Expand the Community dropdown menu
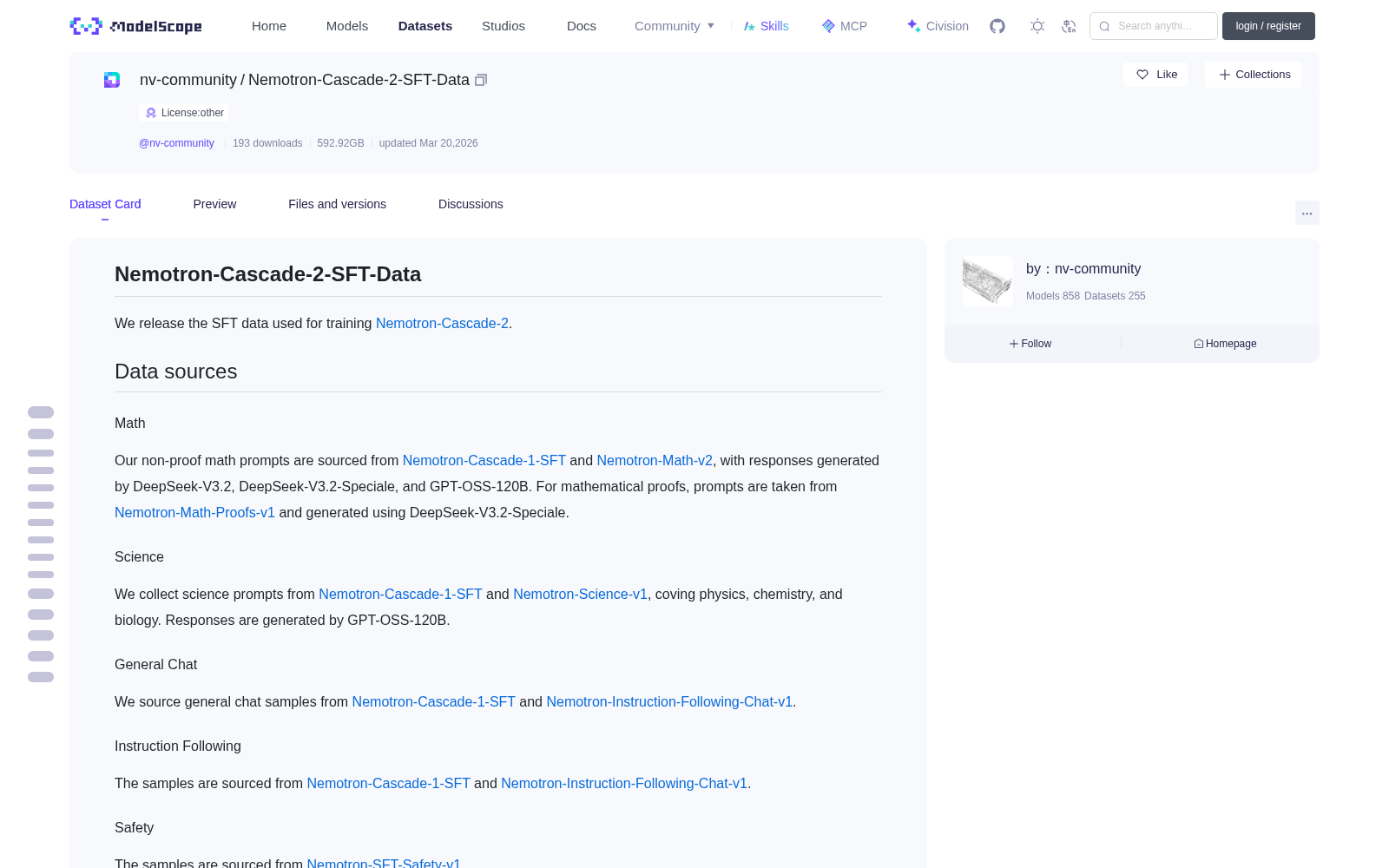 point(675,26)
